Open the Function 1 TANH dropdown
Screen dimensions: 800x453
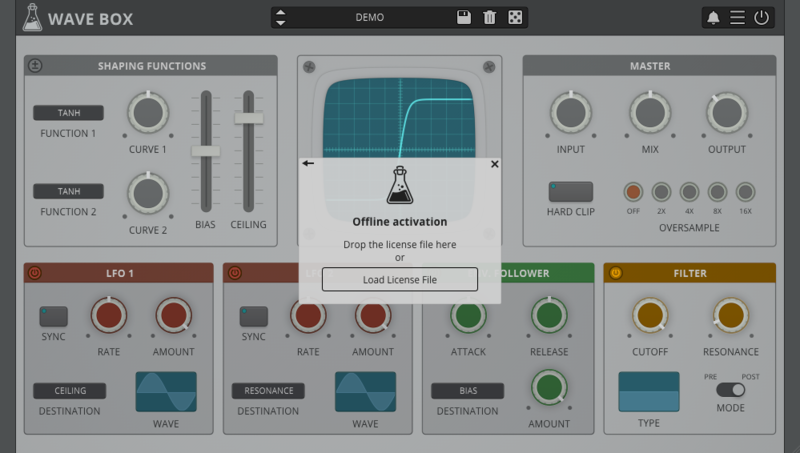point(68,113)
